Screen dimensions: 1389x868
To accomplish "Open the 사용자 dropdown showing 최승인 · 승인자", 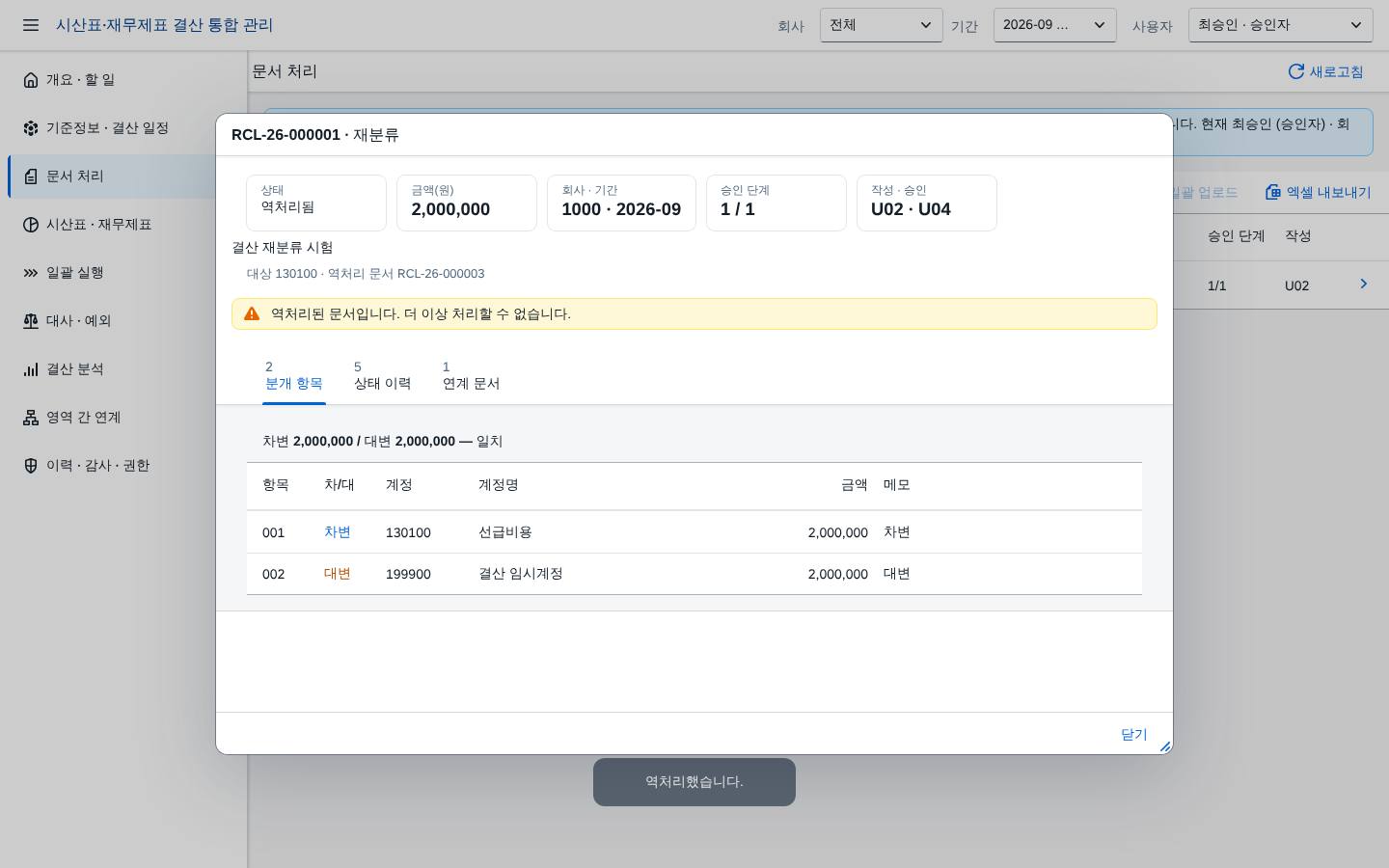I will 1281,25.
